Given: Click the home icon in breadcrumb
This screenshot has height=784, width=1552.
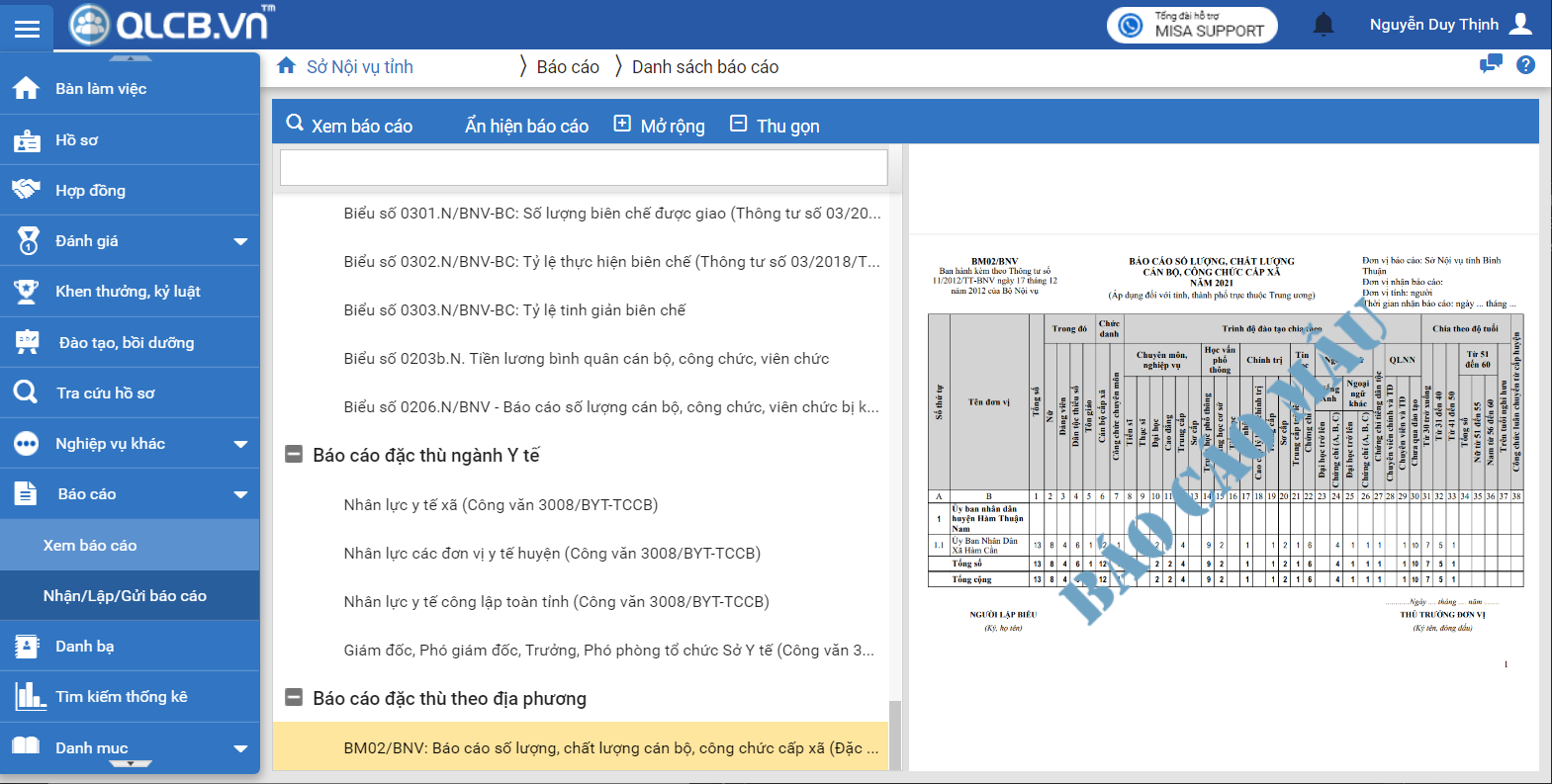Looking at the screenshot, I should pyautogui.click(x=286, y=66).
